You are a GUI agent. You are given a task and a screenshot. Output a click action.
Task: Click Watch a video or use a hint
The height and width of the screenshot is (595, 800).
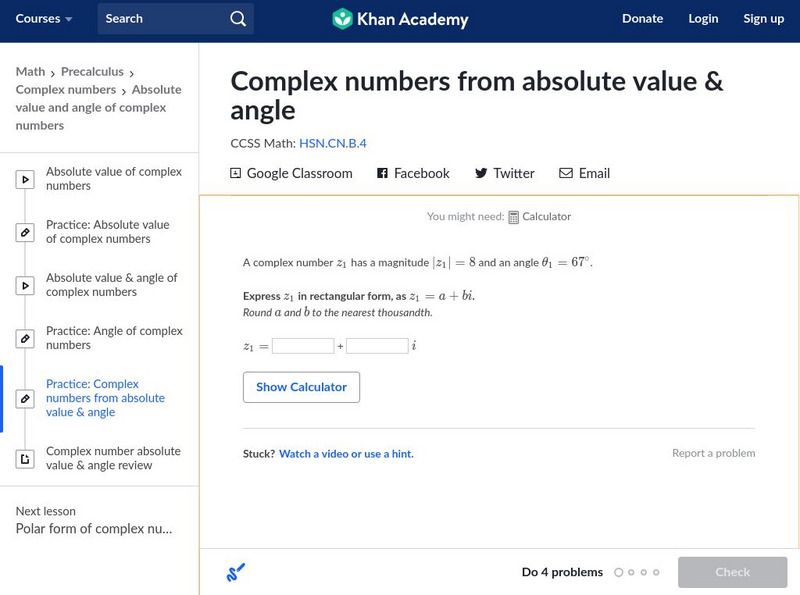(346, 454)
